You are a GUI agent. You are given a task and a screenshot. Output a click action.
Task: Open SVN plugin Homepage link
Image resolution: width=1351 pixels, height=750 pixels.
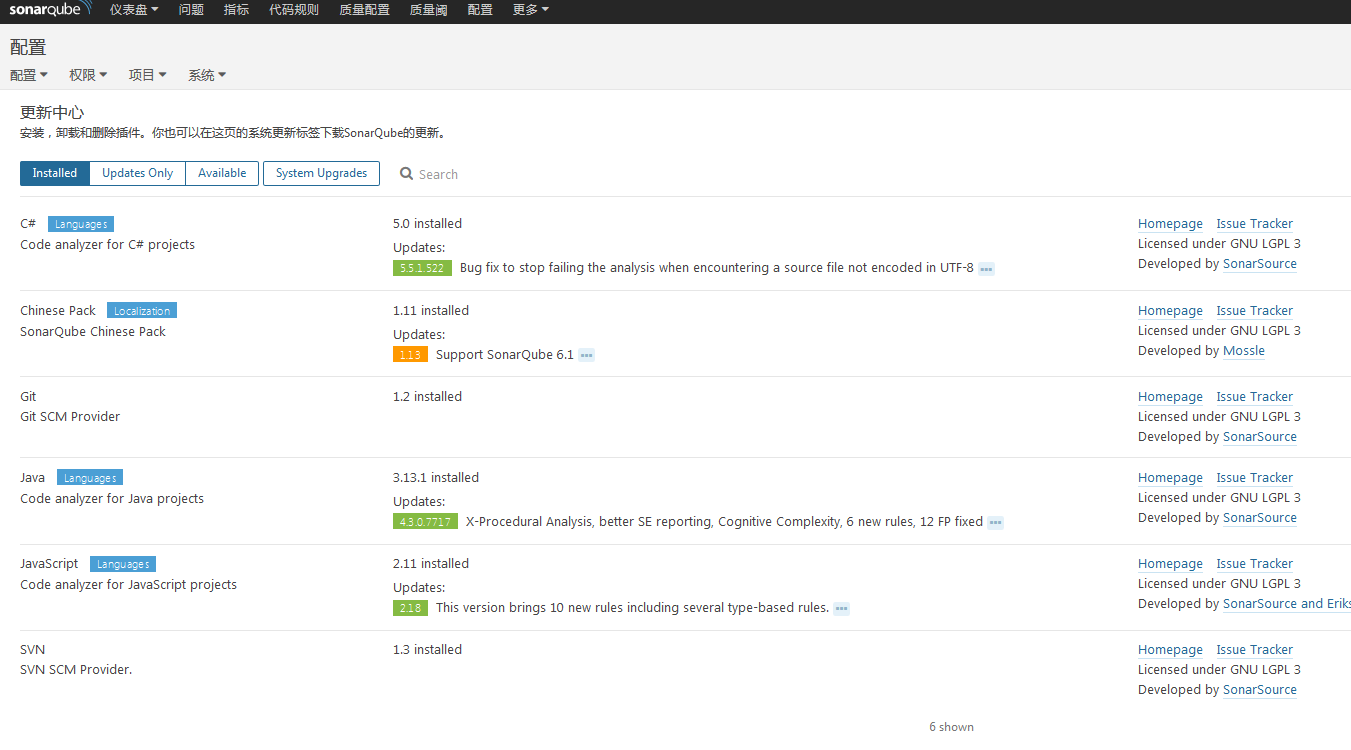point(1170,650)
